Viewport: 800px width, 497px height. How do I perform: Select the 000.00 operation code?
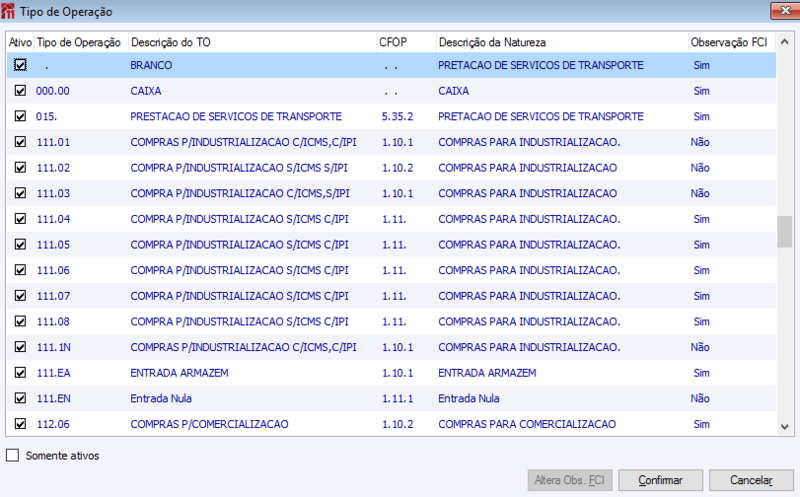tap(53, 91)
